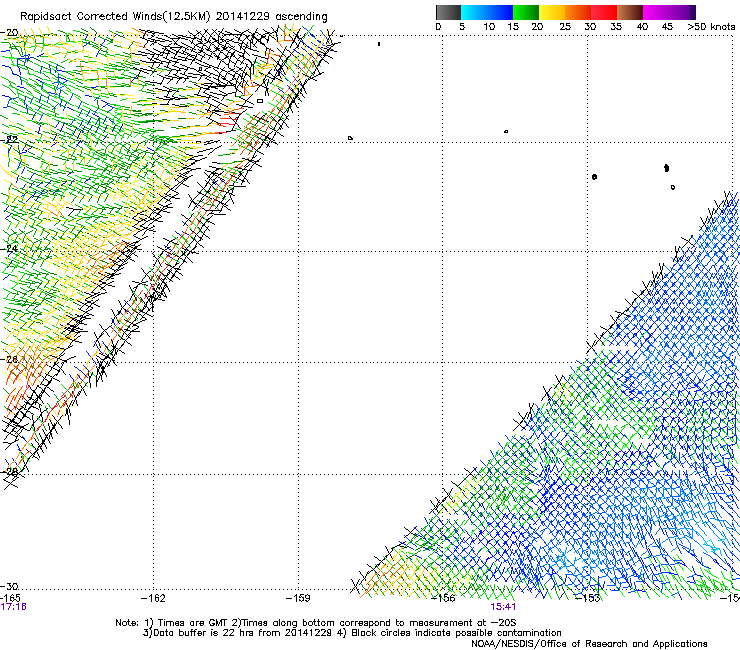740x650 pixels.
Task: Click the -162 longitude axis label
Action: click(x=153, y=598)
